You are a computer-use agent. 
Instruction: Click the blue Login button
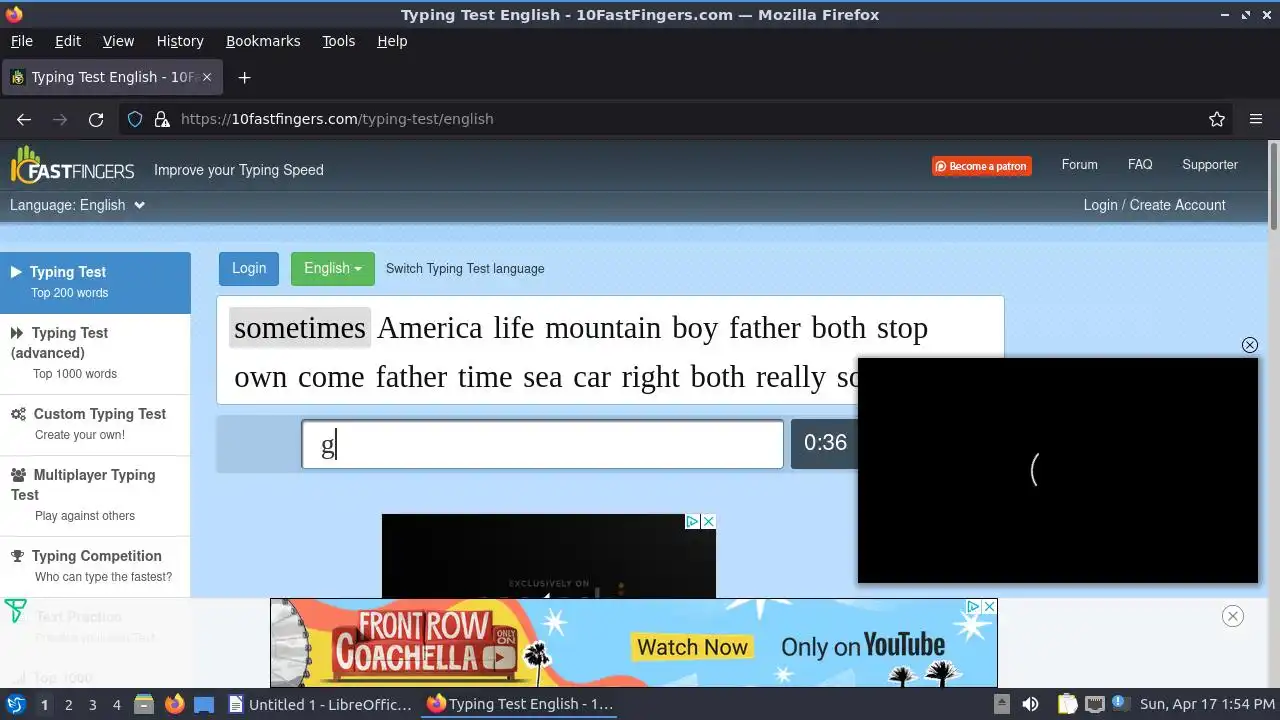(x=249, y=268)
